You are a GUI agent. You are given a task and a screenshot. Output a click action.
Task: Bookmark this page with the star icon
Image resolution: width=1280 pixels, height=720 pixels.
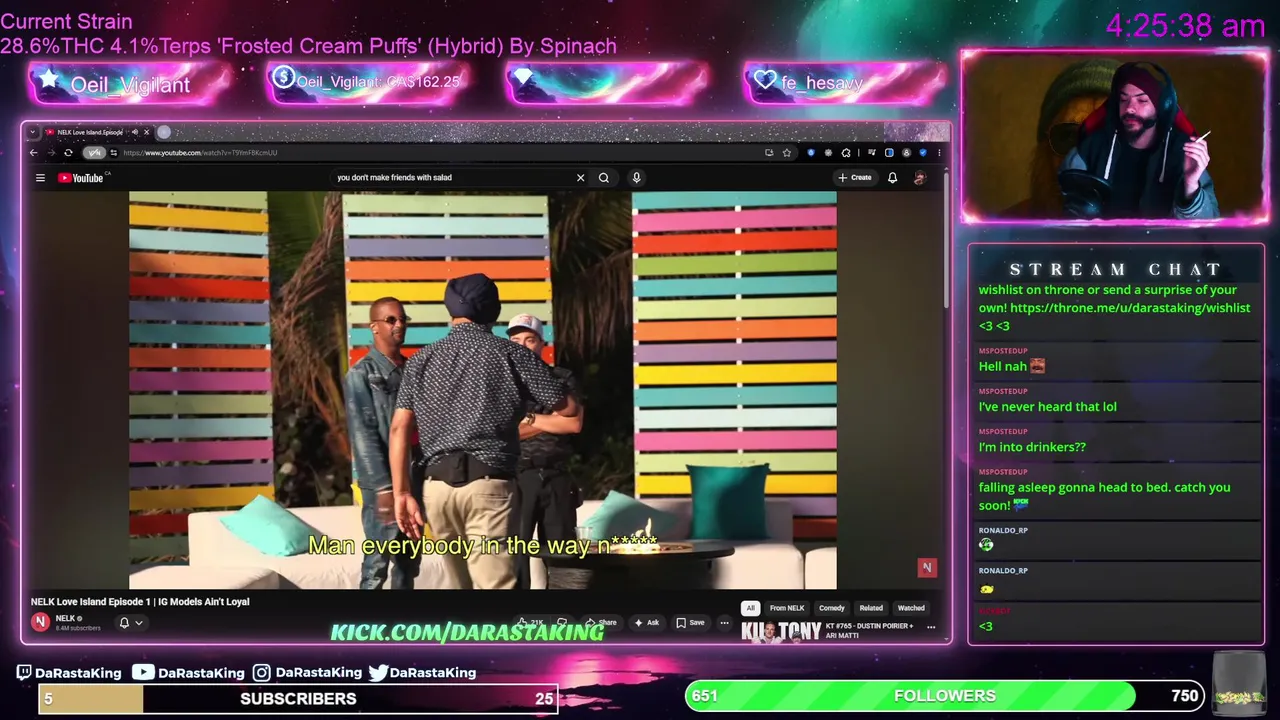tap(787, 153)
